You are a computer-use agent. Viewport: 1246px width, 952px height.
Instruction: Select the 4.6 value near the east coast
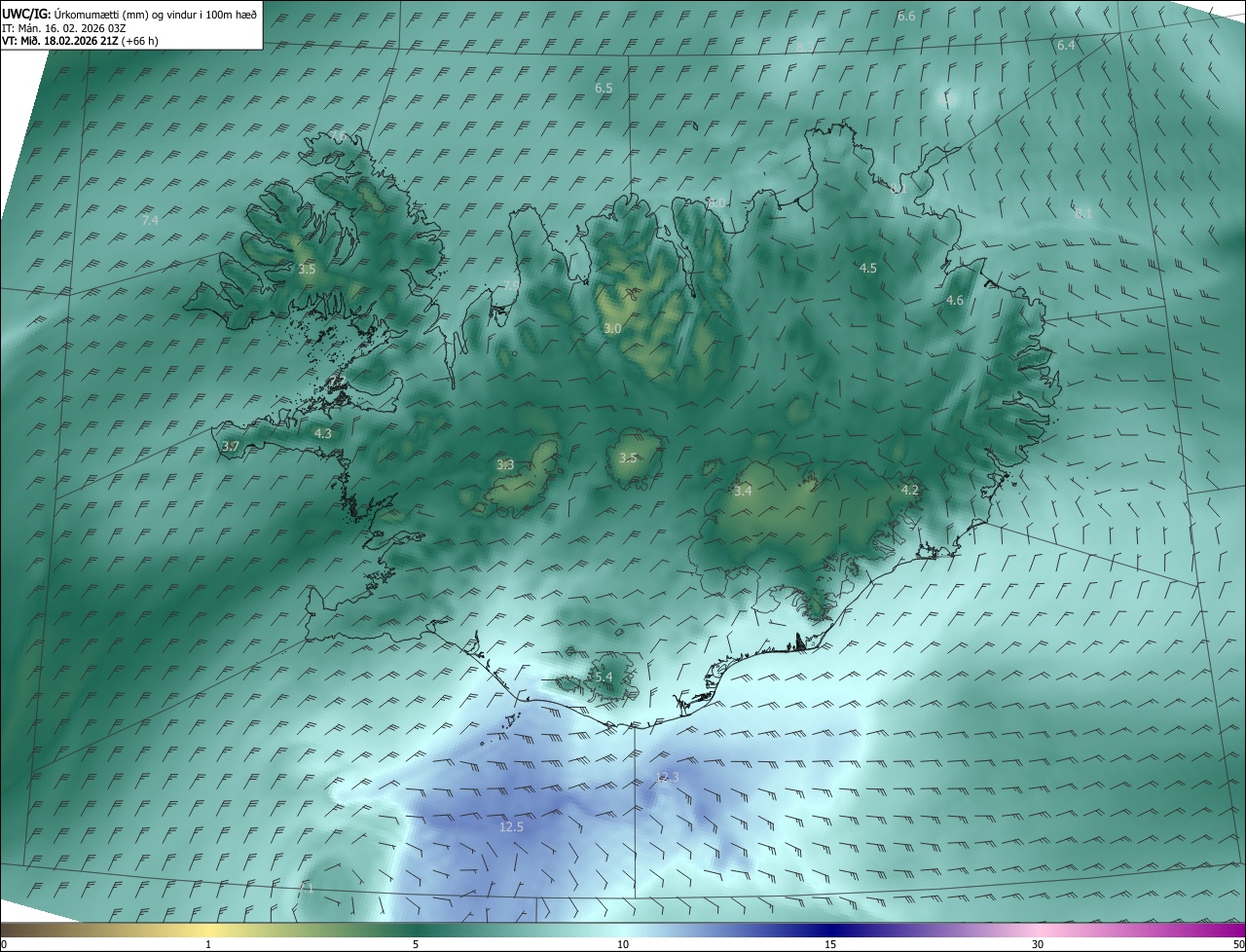955,301
